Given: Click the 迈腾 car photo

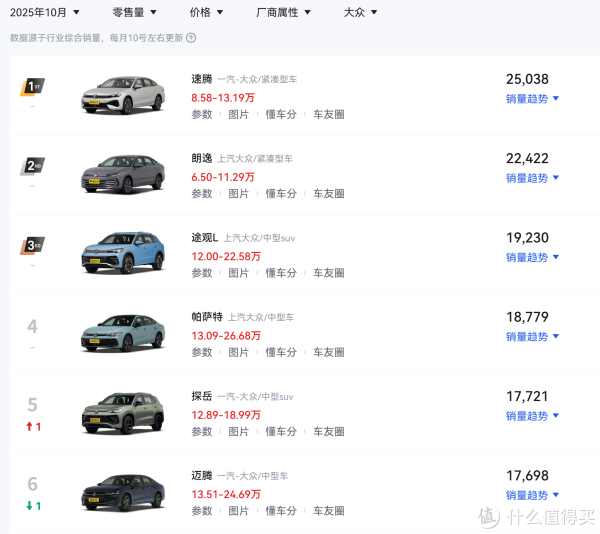Looking at the screenshot, I should pyautogui.click(x=122, y=490).
